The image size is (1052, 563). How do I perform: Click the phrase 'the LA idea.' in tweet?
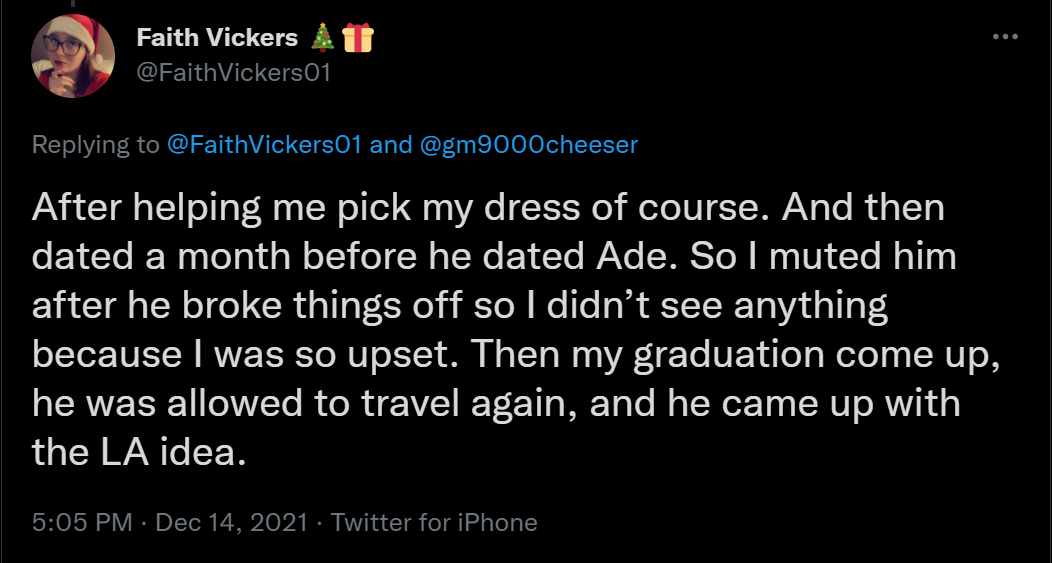[139, 453]
